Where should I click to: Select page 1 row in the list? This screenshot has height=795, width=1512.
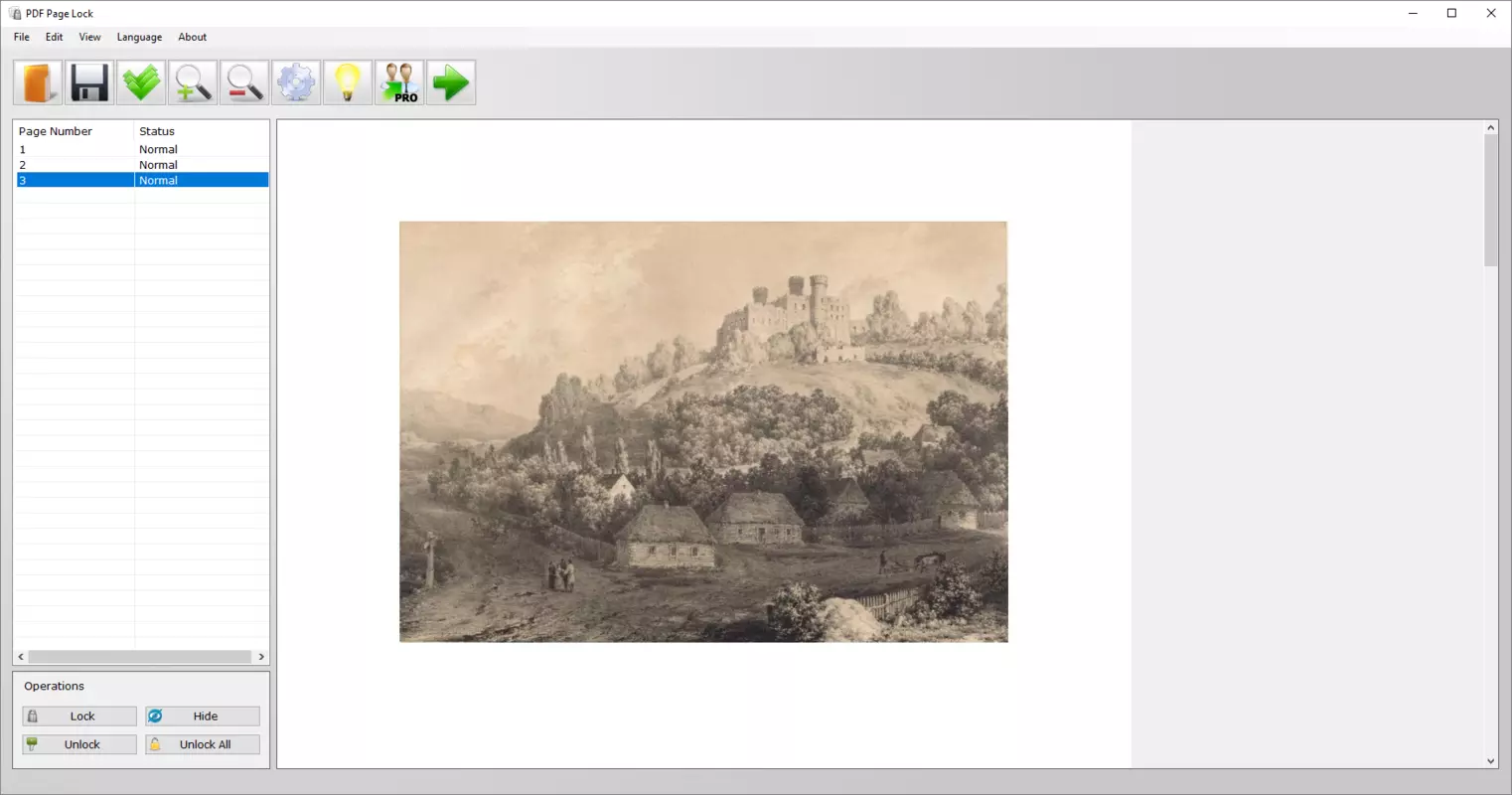click(x=142, y=149)
